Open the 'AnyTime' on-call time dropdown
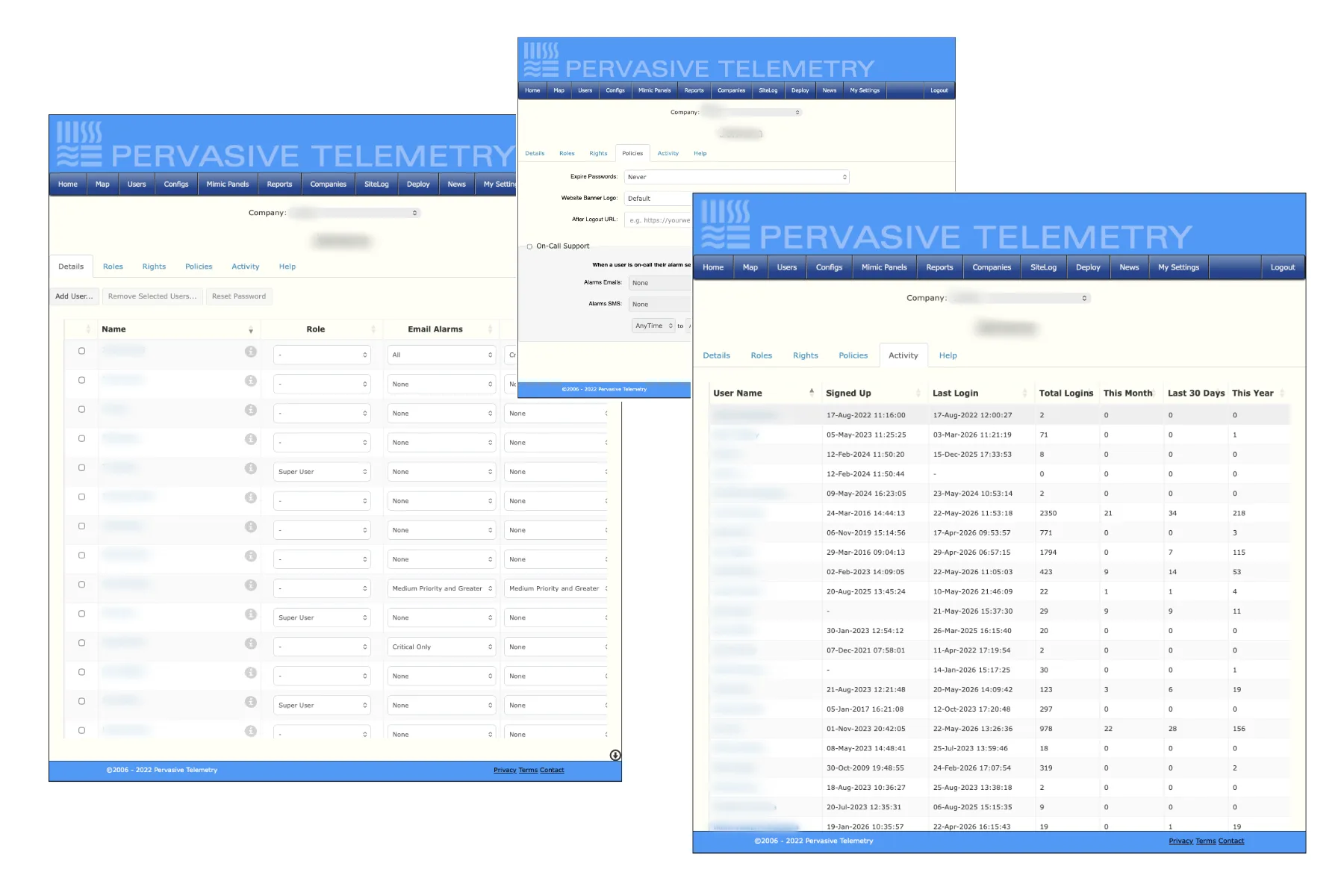 [x=654, y=326]
